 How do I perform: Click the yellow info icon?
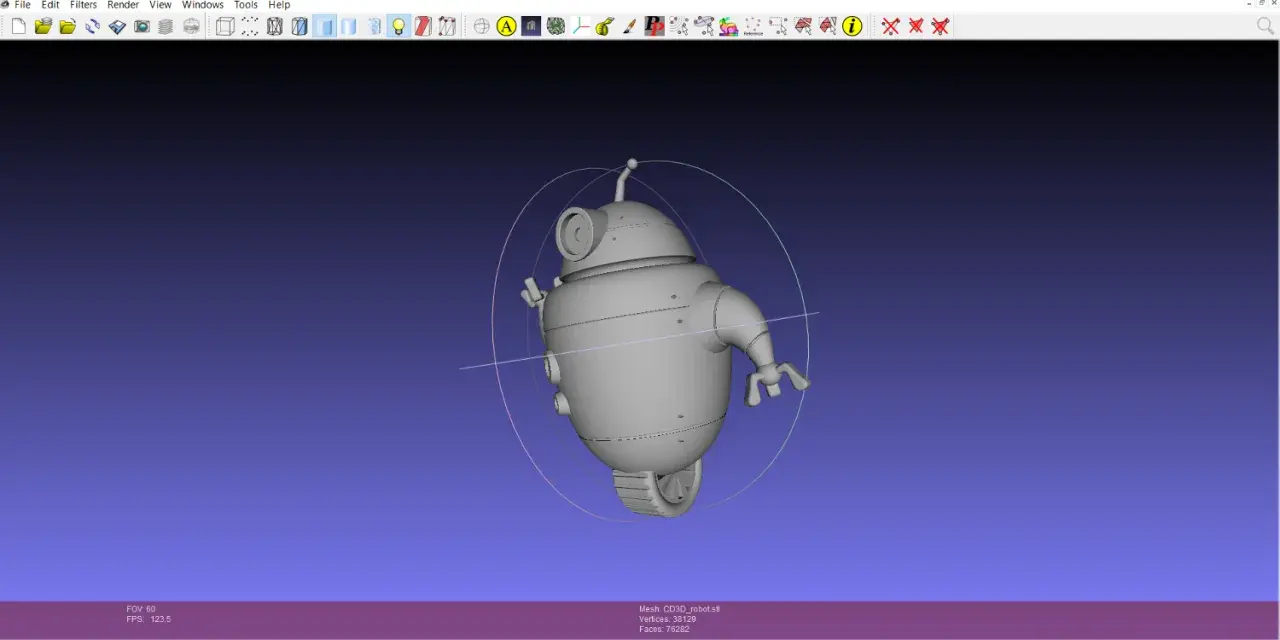coord(852,26)
